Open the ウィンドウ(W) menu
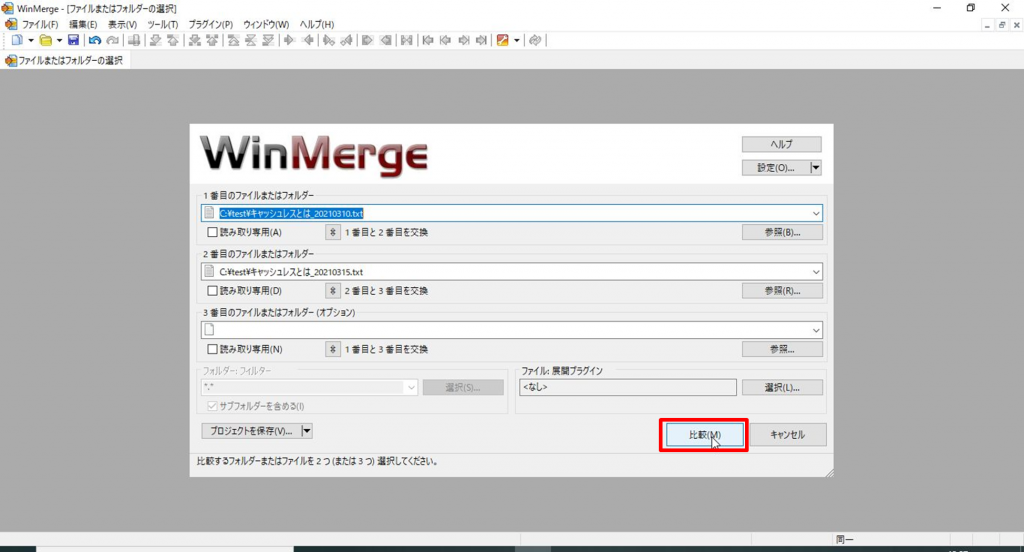1024x552 pixels. (266, 24)
